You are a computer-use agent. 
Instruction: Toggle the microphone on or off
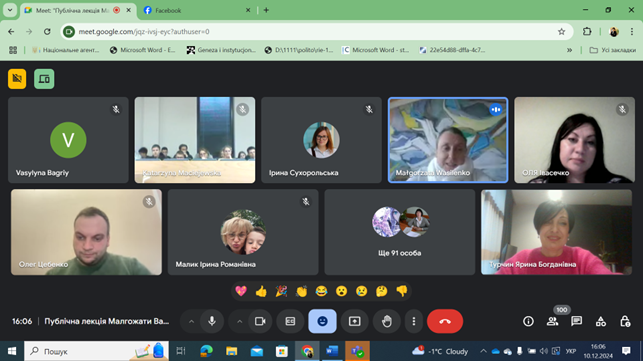[212, 321]
